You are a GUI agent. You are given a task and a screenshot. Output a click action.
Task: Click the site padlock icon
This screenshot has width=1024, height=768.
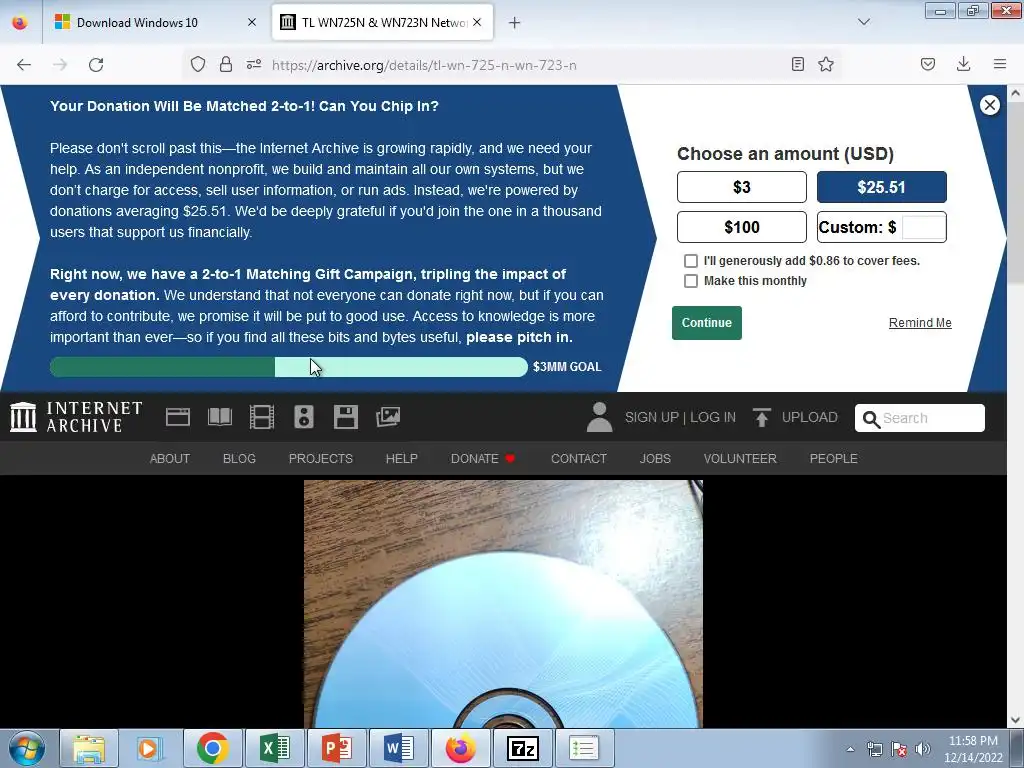pyautogui.click(x=225, y=64)
